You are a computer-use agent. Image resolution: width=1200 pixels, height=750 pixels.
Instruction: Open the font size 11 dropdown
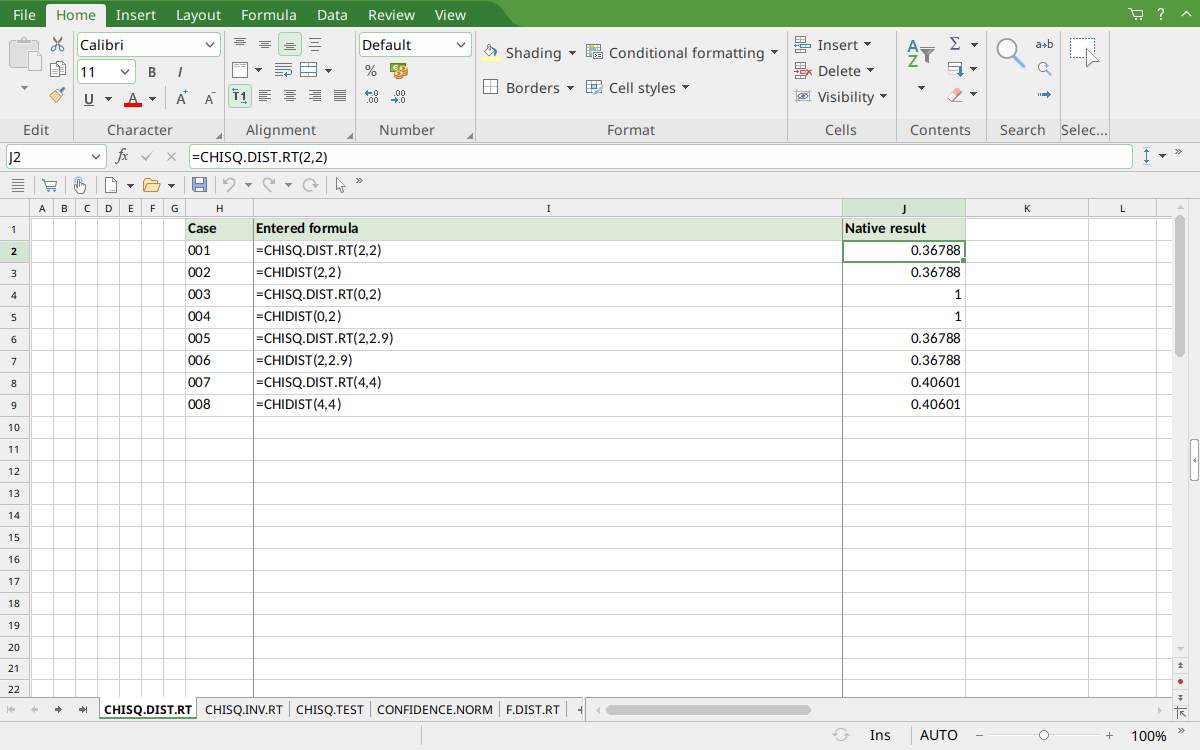click(126, 72)
